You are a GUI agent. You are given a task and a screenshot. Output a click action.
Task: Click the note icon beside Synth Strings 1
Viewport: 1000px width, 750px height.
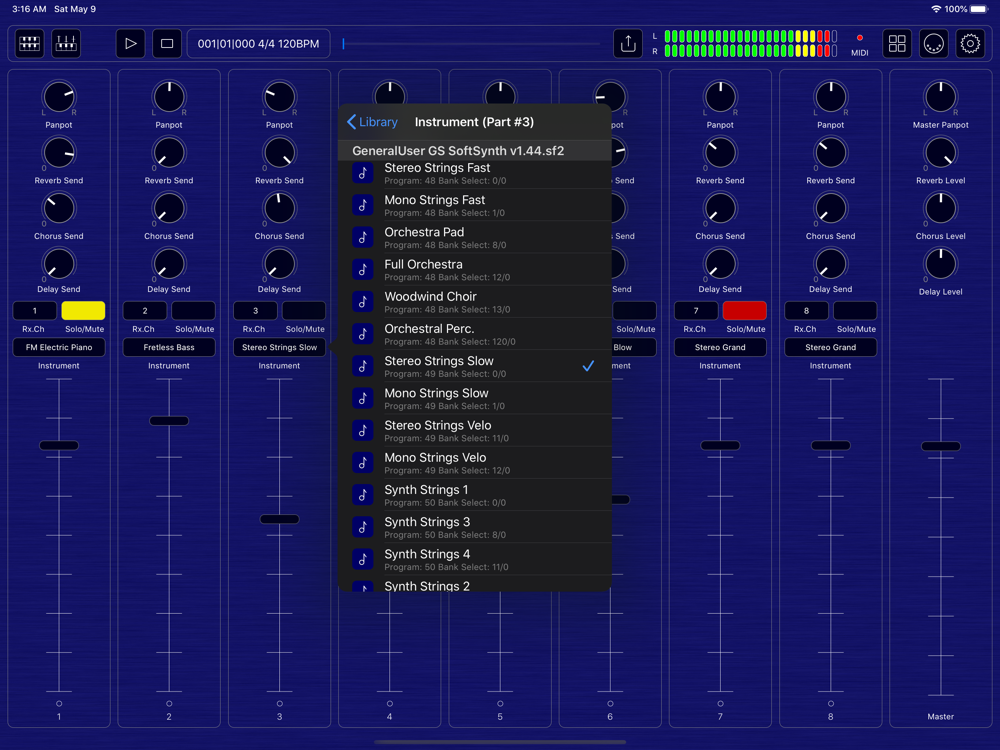(363, 494)
